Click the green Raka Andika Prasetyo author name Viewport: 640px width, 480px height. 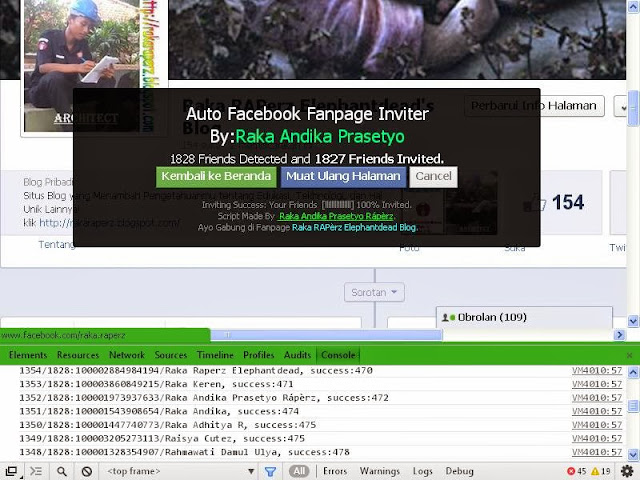pos(320,137)
